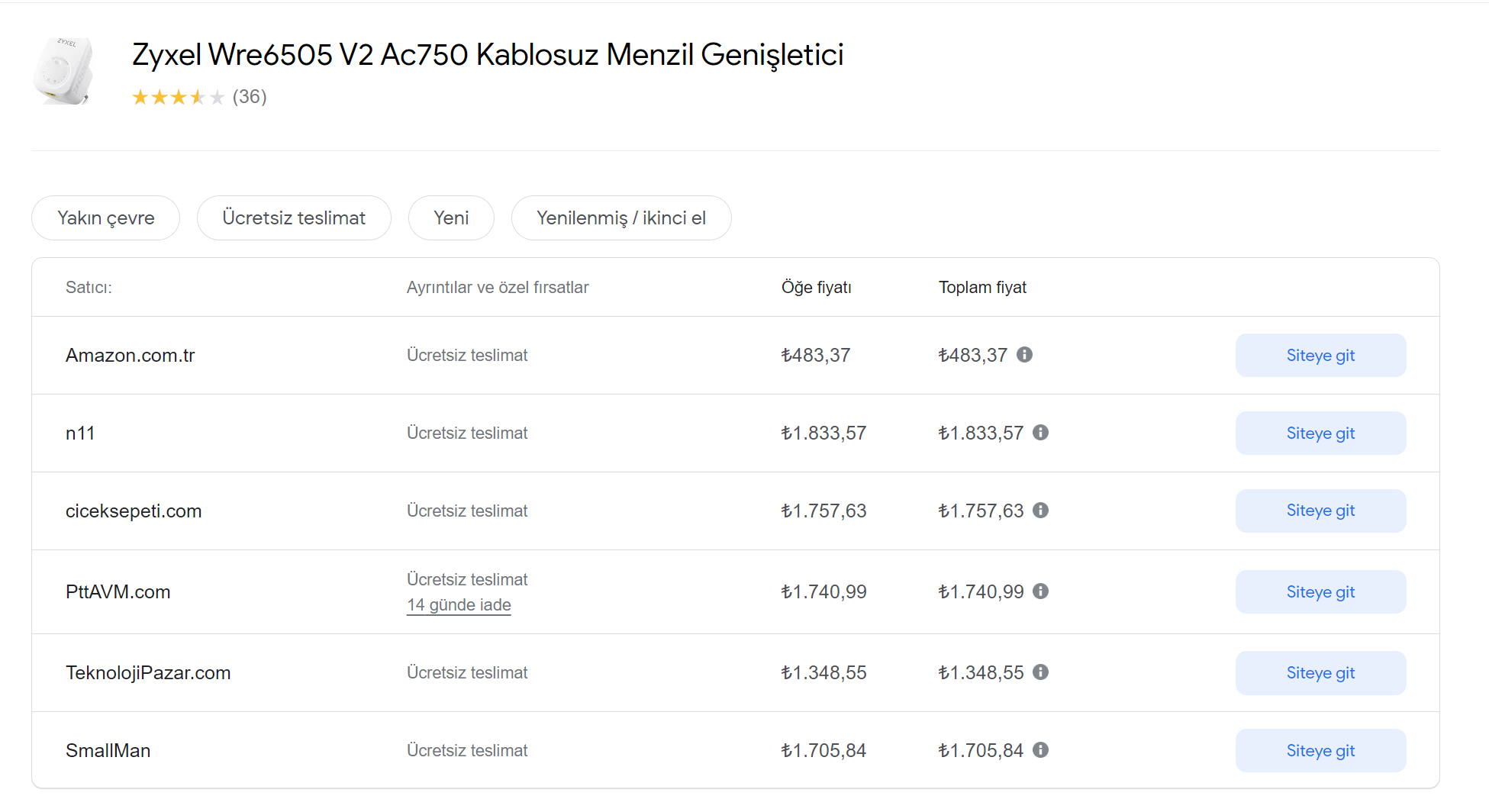Click info icon beside PttAVM.com total price
This screenshot has height=812, width=1489.
point(1040,591)
